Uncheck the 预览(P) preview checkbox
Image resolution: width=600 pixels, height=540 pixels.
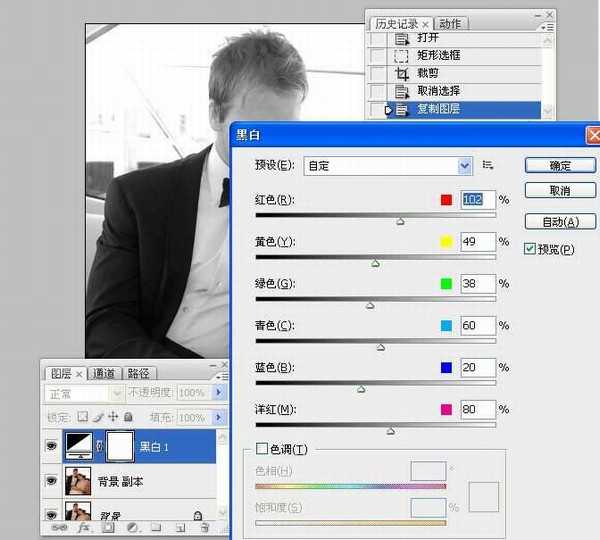coord(531,249)
